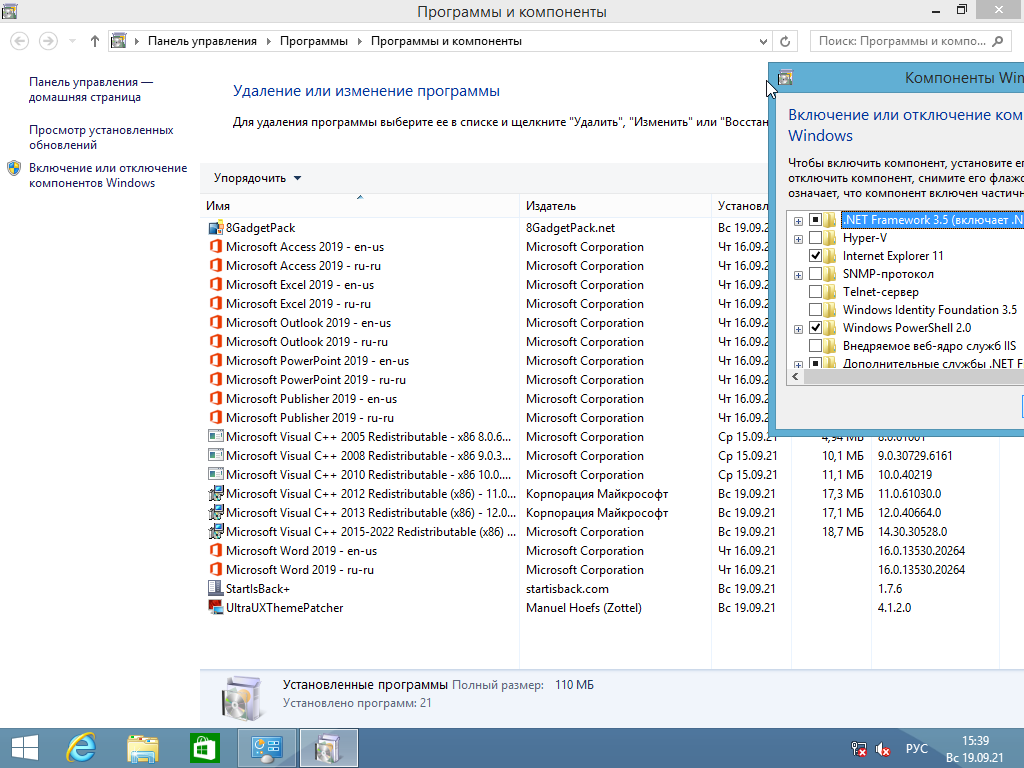Refresh the Programs and Components list
The height and width of the screenshot is (768, 1024).
785,41
